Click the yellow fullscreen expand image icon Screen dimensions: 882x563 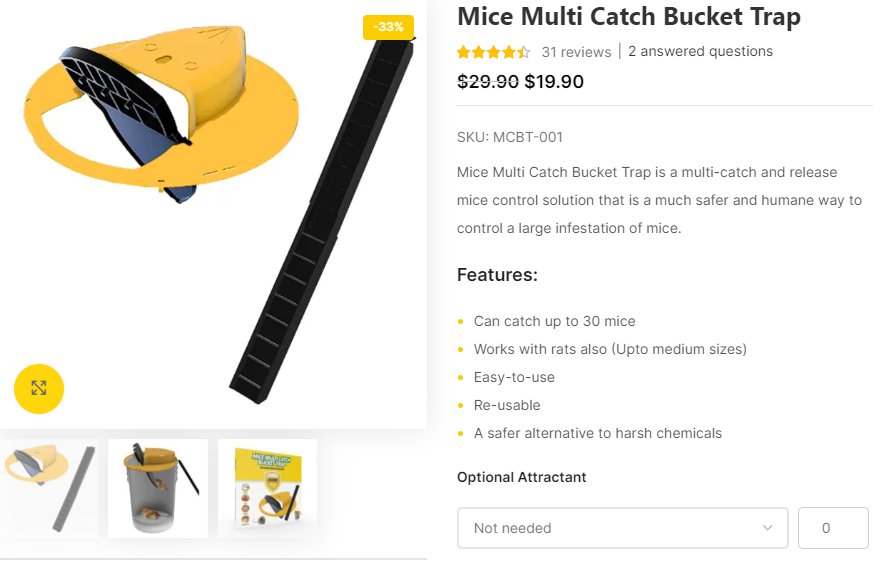[39, 388]
